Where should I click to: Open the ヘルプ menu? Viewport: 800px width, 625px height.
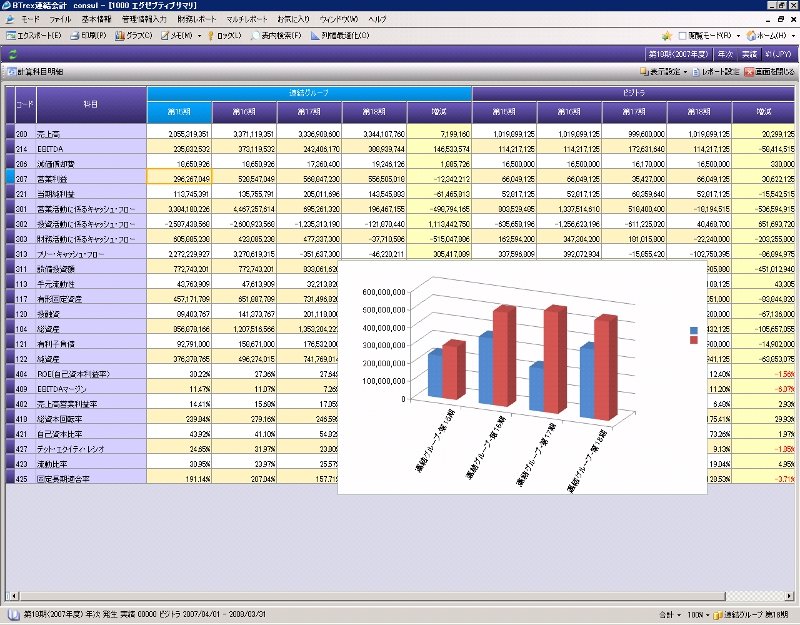(x=377, y=19)
